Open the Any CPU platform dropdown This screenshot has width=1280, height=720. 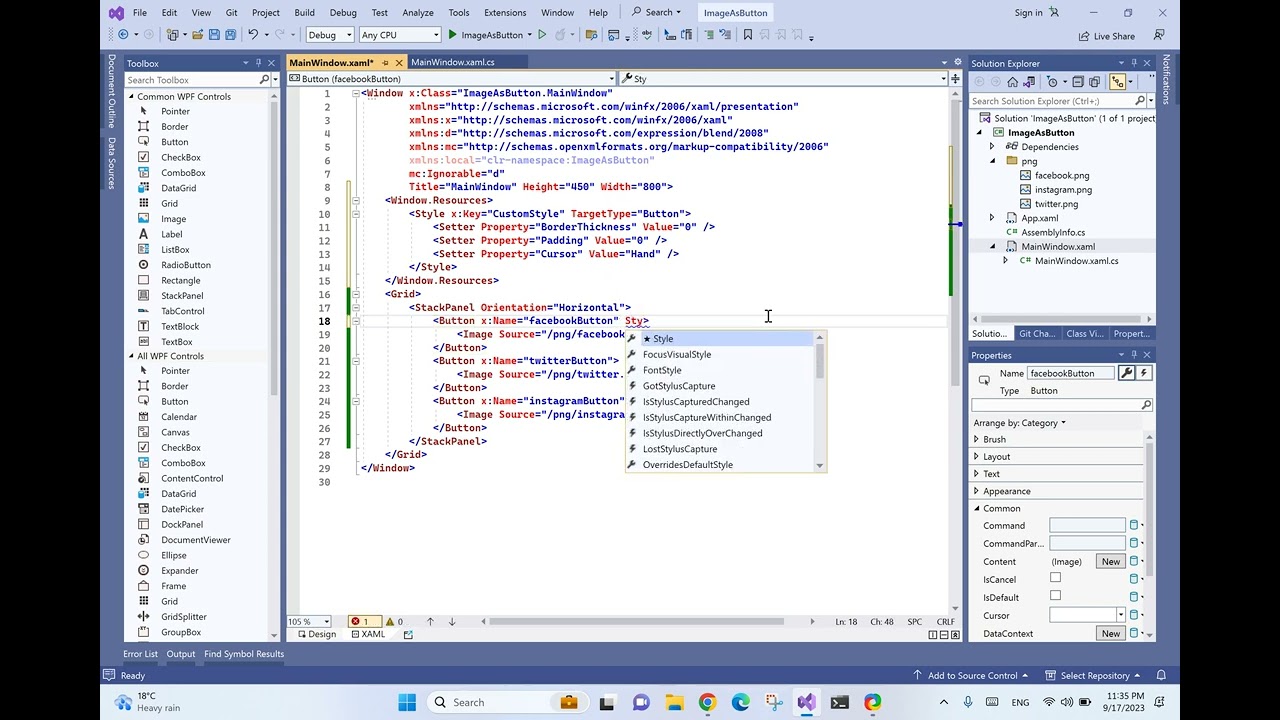(x=400, y=35)
